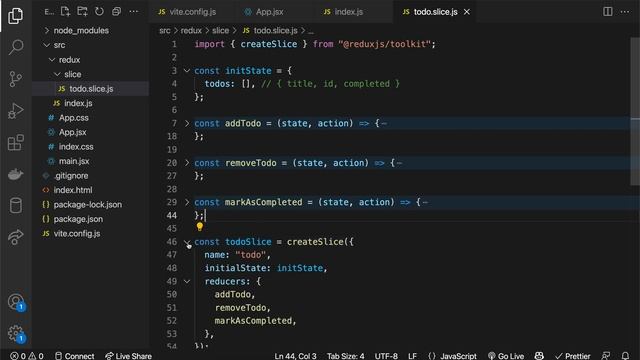This screenshot has height=360, width=640.
Task: Open the database cylinder view icon
Action: click(16, 205)
